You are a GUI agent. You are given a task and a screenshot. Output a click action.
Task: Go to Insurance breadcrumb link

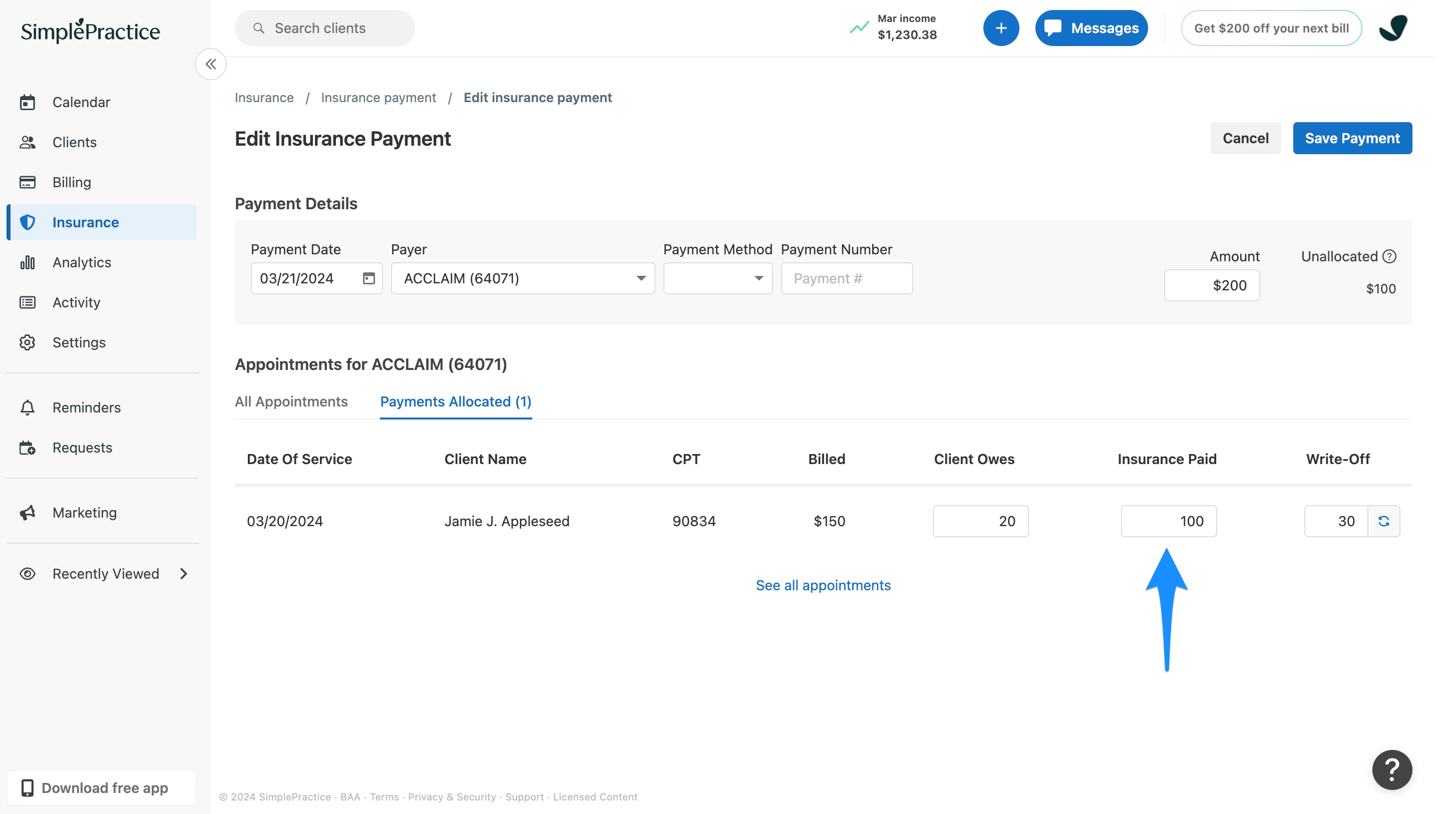[264, 97]
